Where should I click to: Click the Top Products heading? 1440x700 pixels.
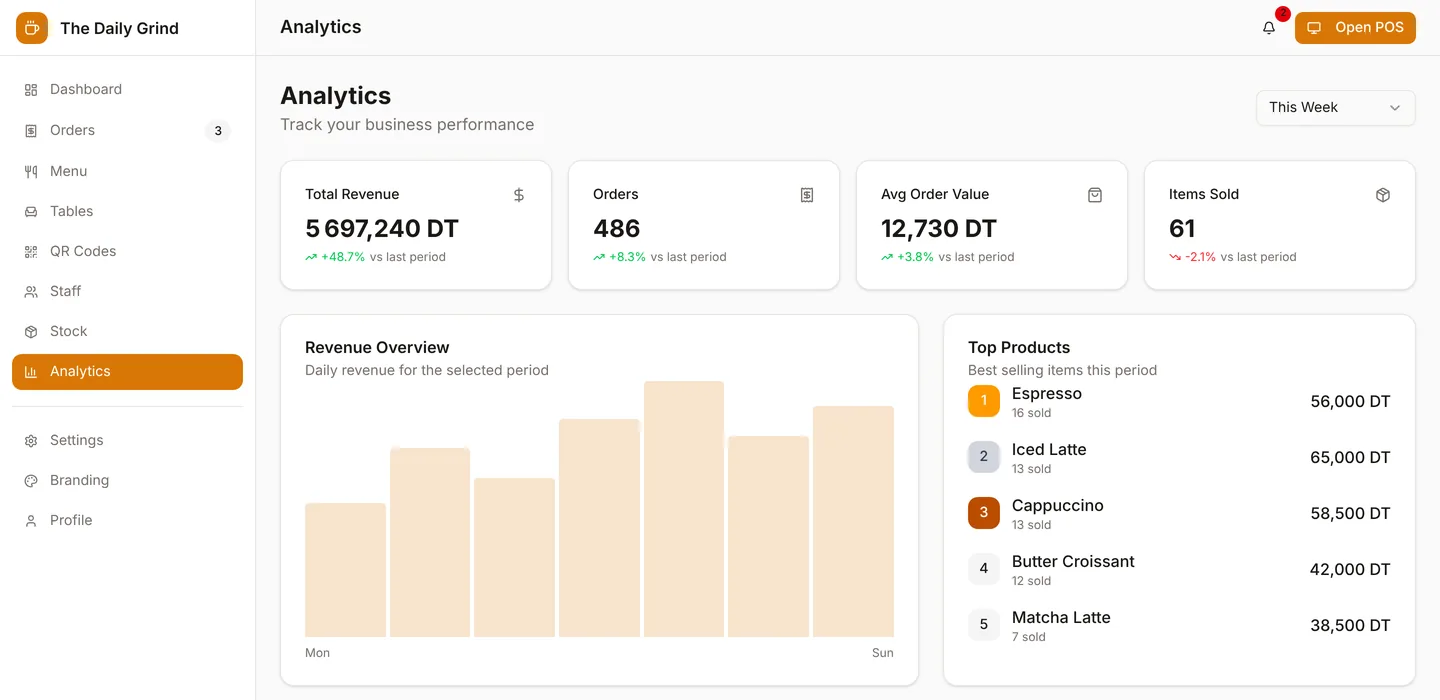(x=1019, y=348)
